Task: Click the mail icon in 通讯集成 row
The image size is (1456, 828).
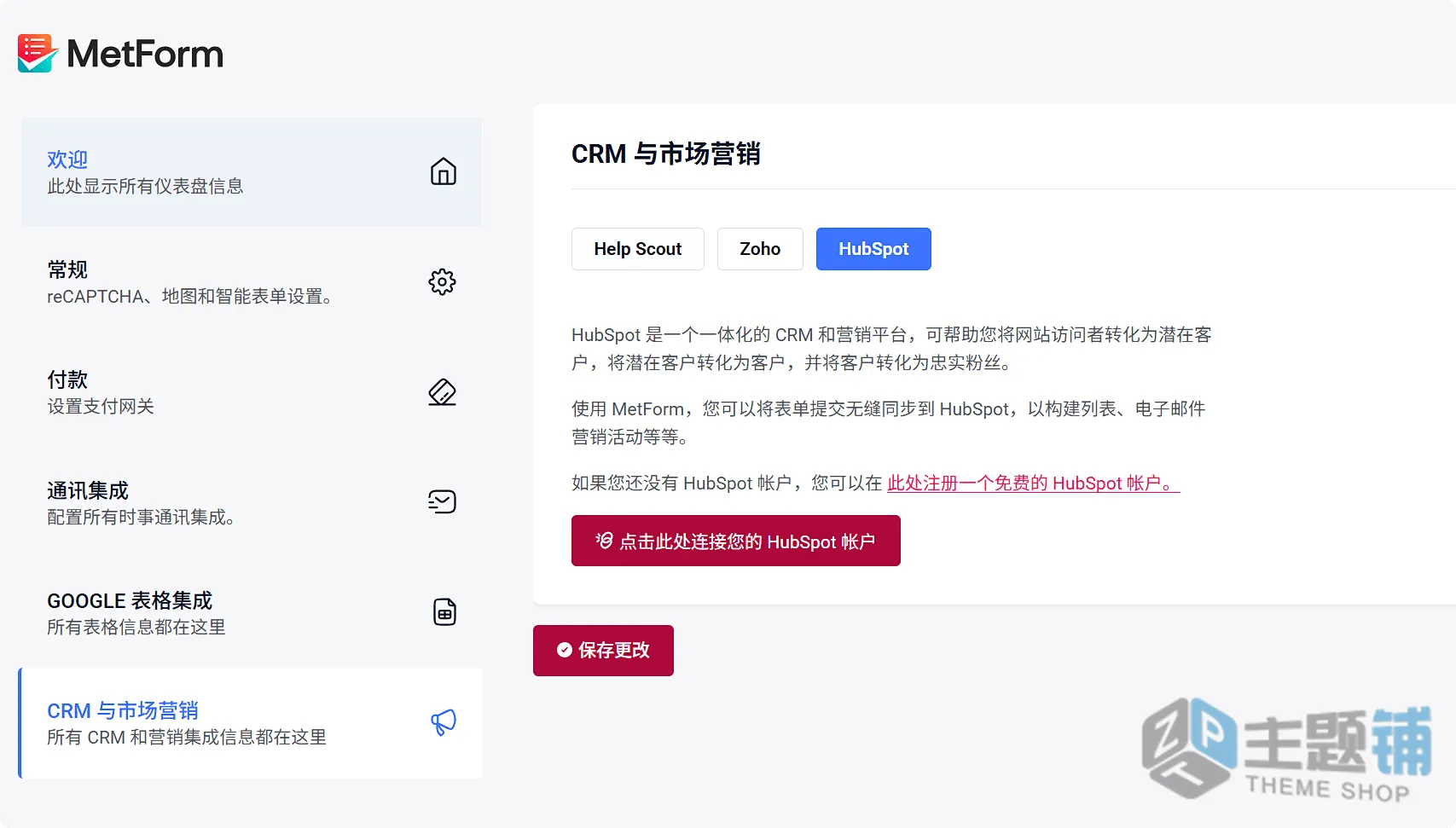Action: click(x=442, y=501)
